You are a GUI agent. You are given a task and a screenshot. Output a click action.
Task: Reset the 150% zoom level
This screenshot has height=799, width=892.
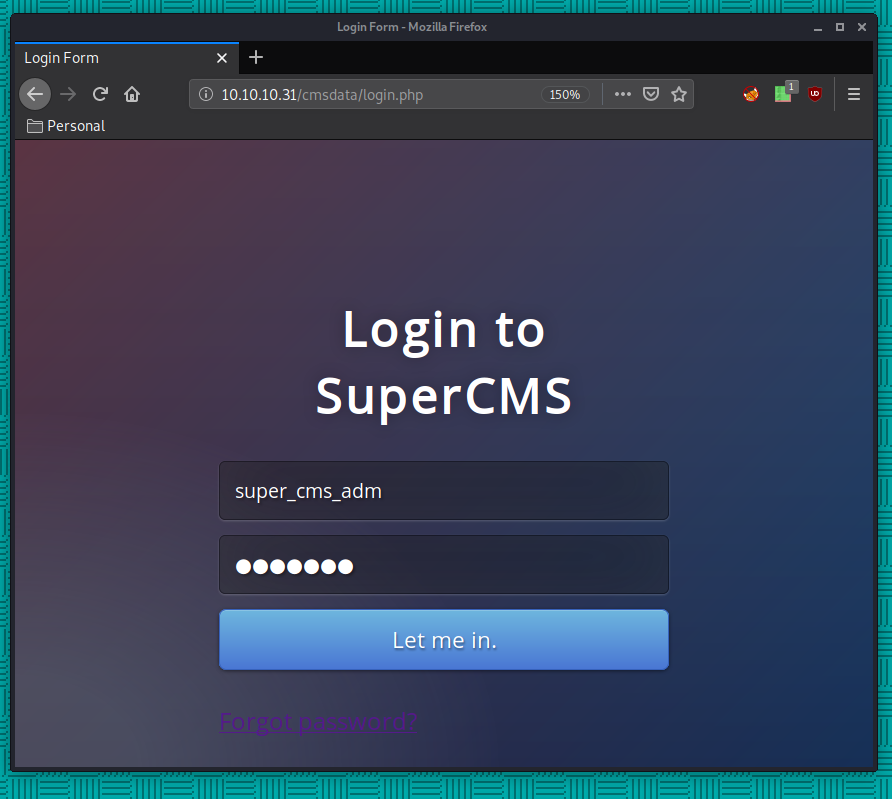pyautogui.click(x=564, y=94)
